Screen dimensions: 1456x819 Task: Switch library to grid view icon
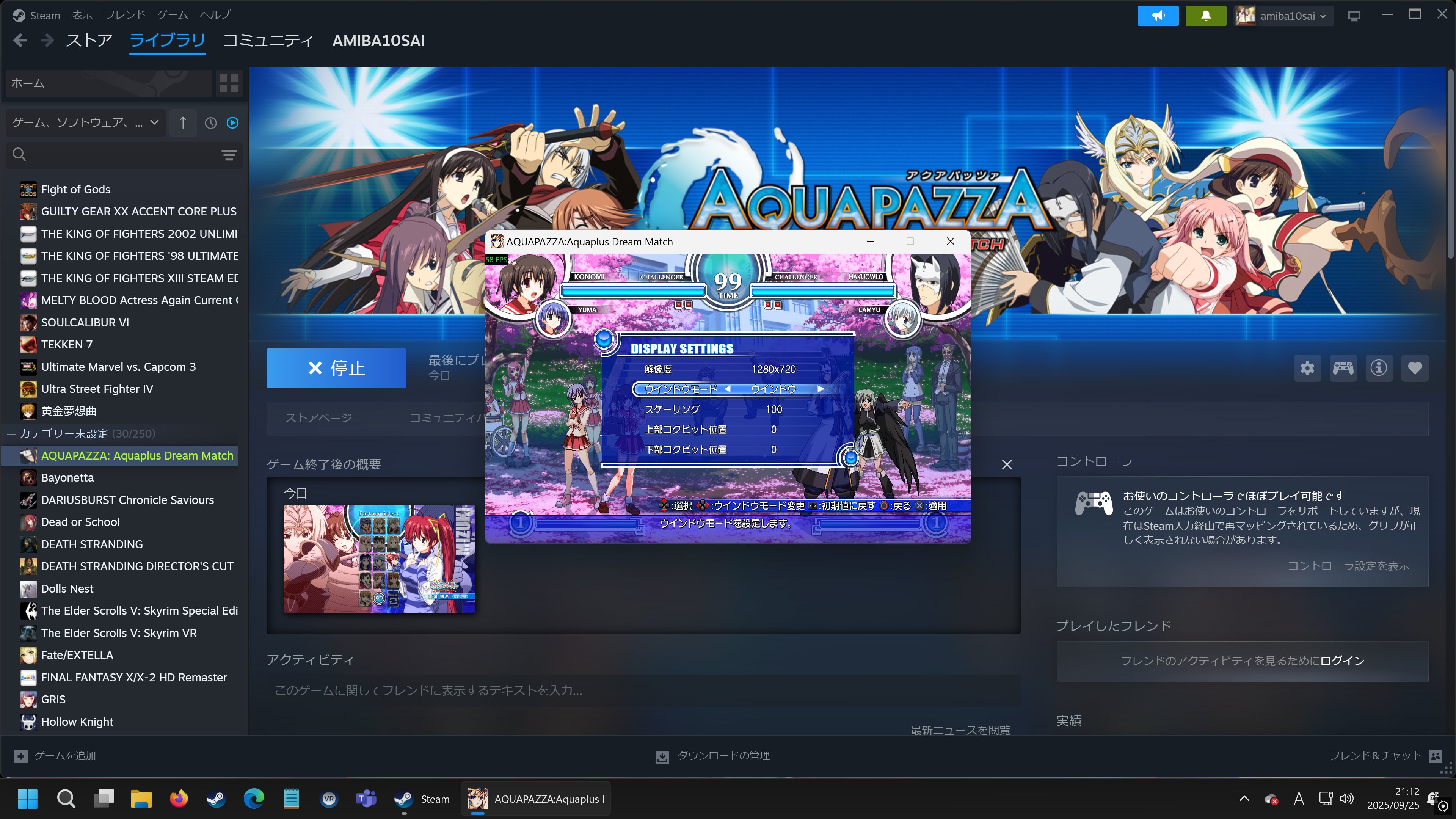point(229,84)
